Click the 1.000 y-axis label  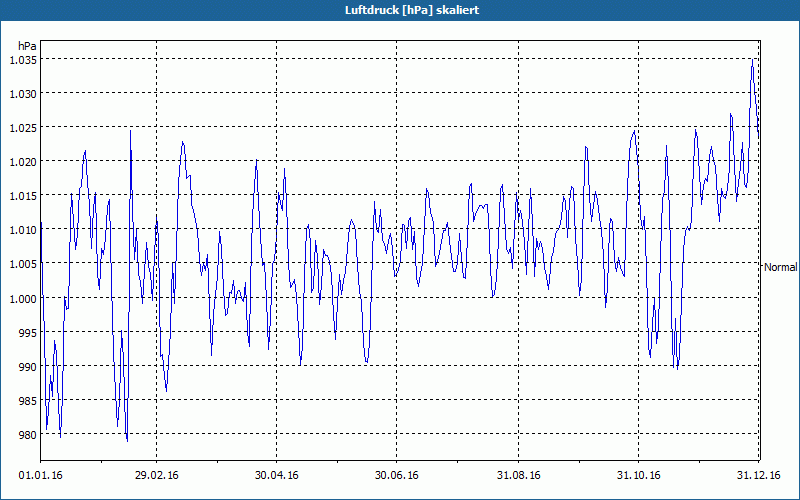coord(23,298)
